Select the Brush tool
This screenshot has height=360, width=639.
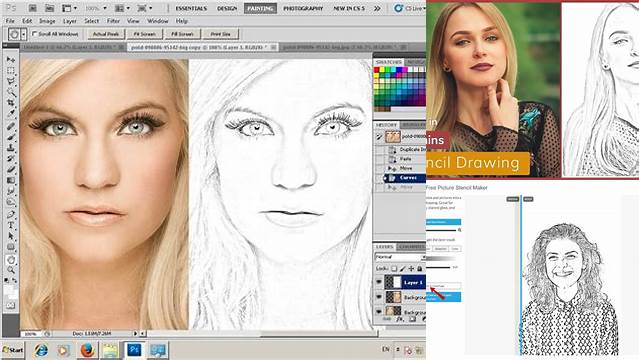[x=11, y=137]
